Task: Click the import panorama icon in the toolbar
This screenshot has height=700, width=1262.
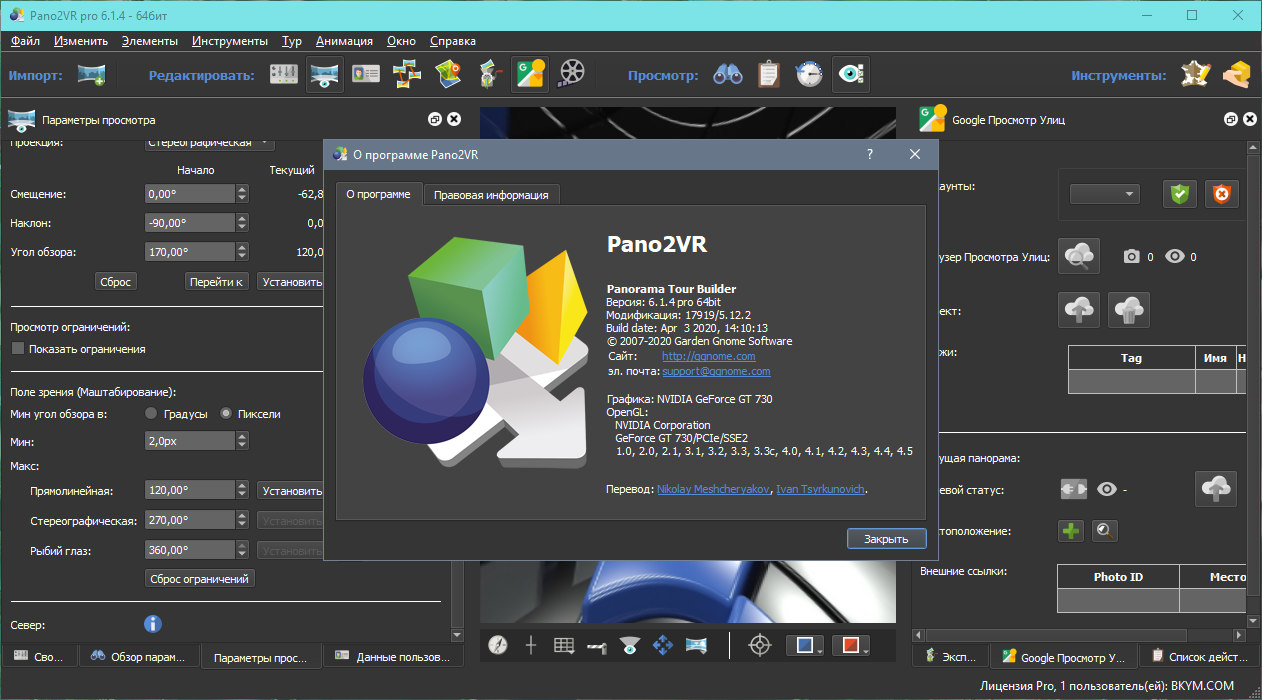Action: 91,75
